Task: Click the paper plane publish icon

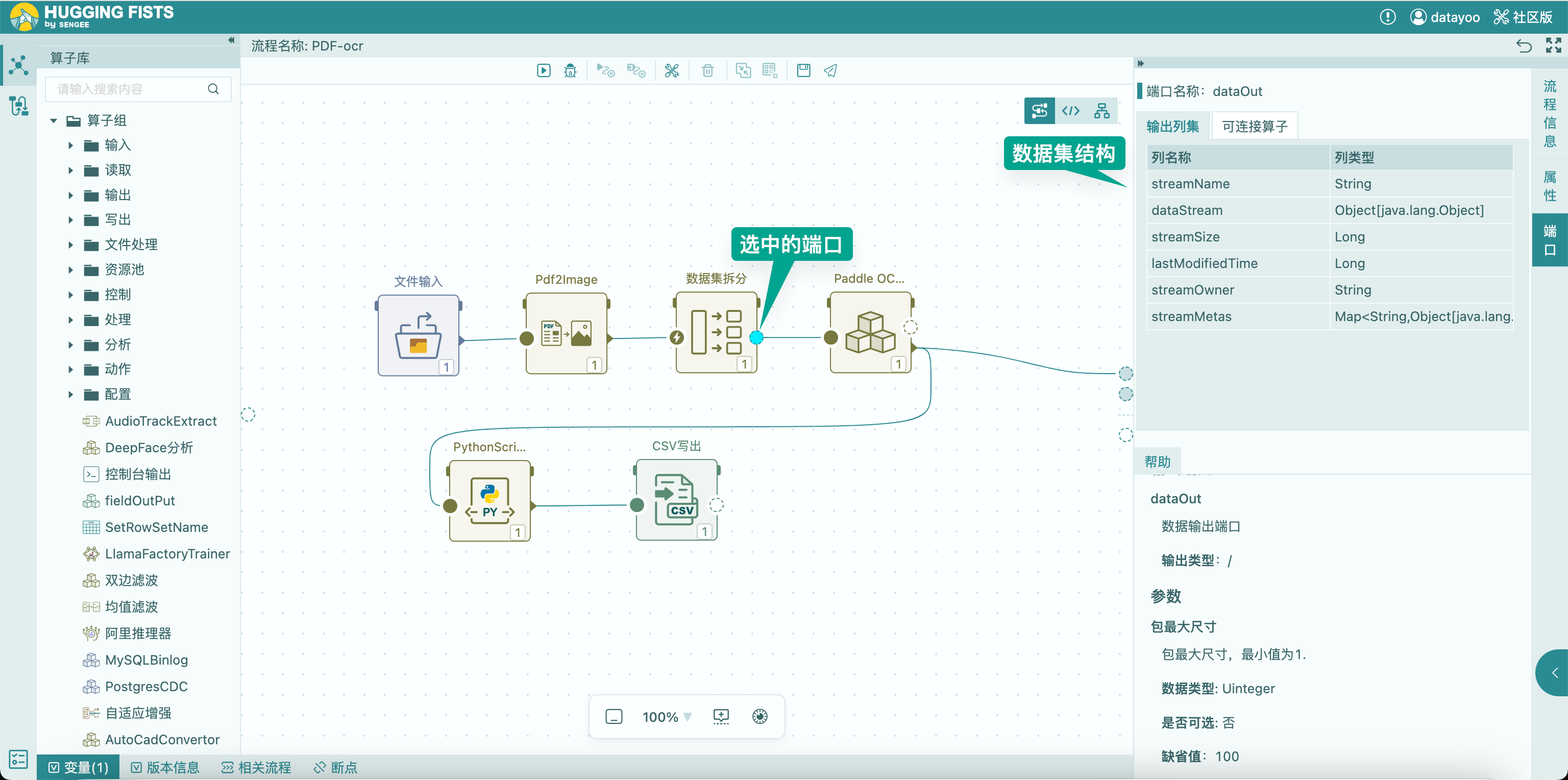Action: (830, 70)
